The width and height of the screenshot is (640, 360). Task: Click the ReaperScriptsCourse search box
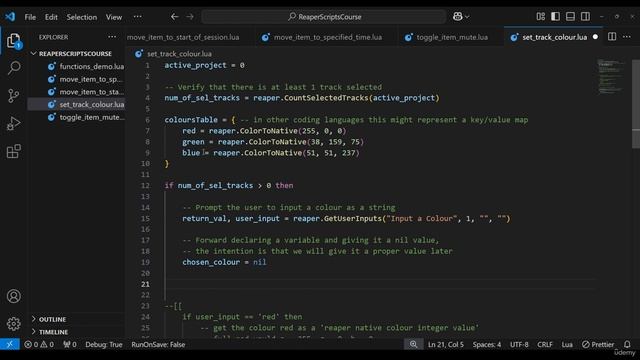(x=324, y=17)
